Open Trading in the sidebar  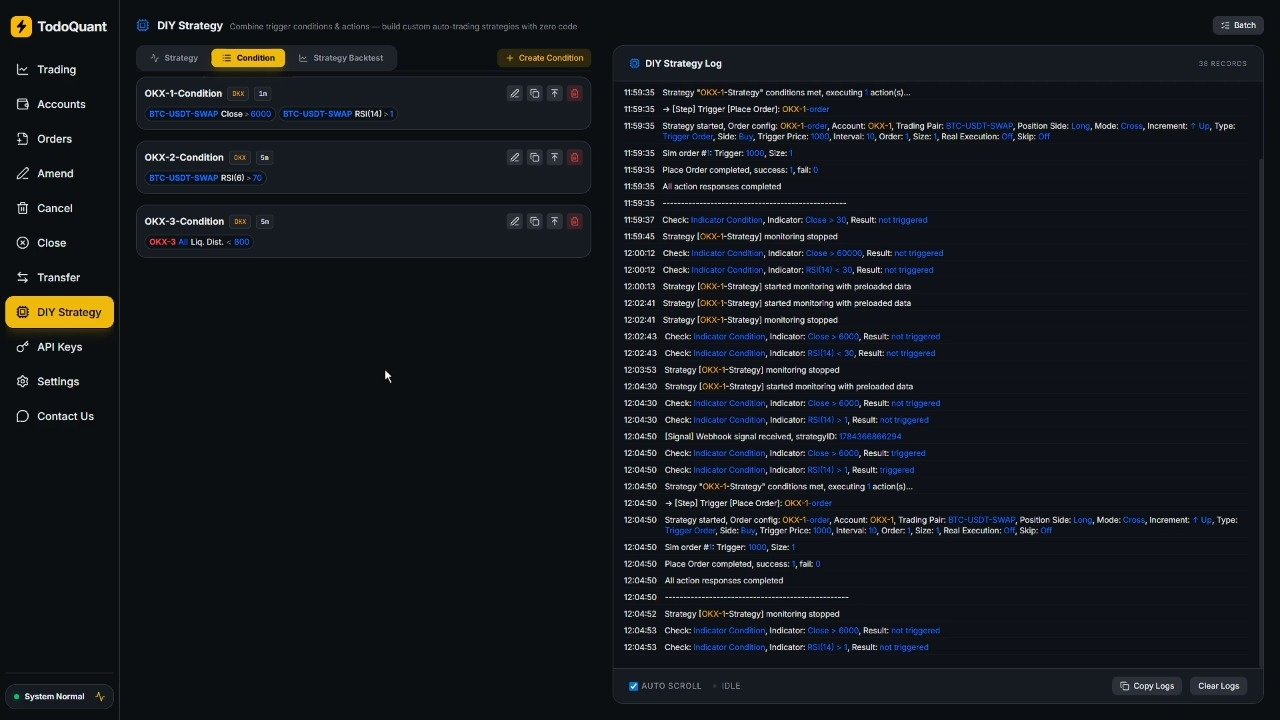(59, 70)
